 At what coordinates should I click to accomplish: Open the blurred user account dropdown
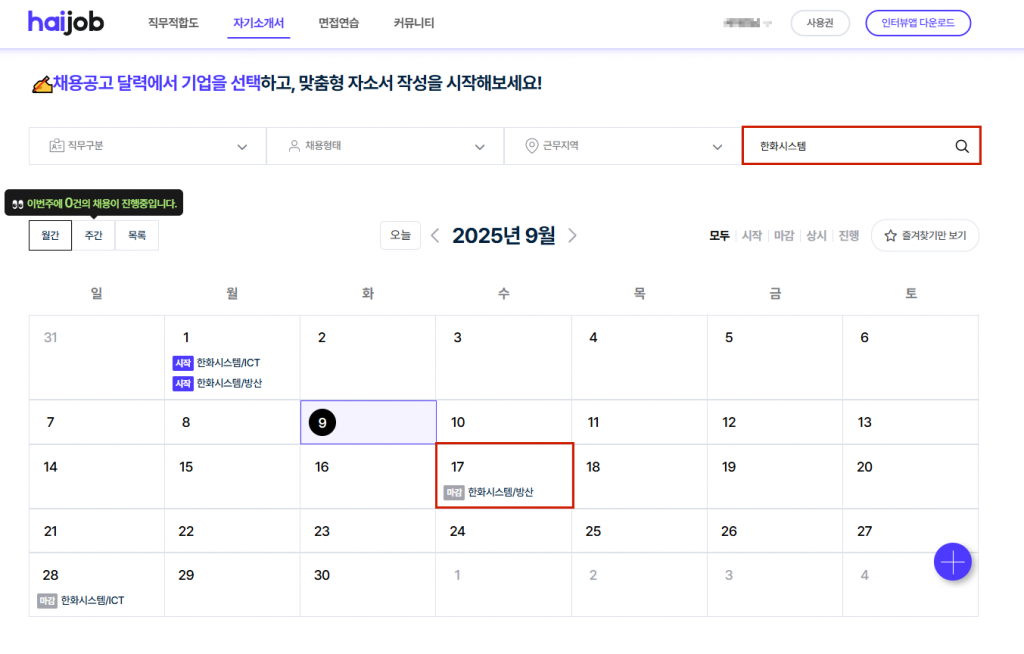(748, 23)
